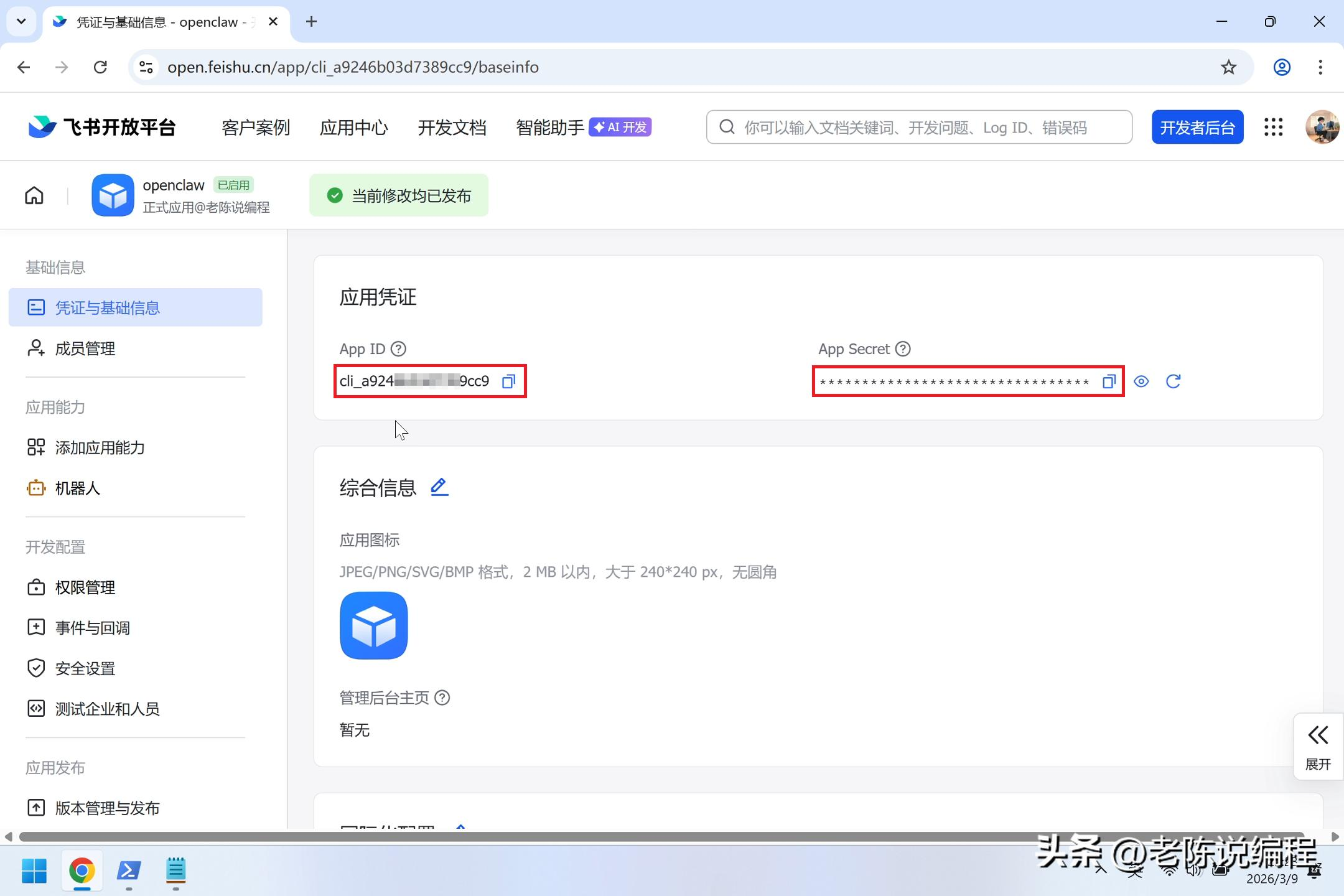Reveal App Secret with eye icon

1141,381
